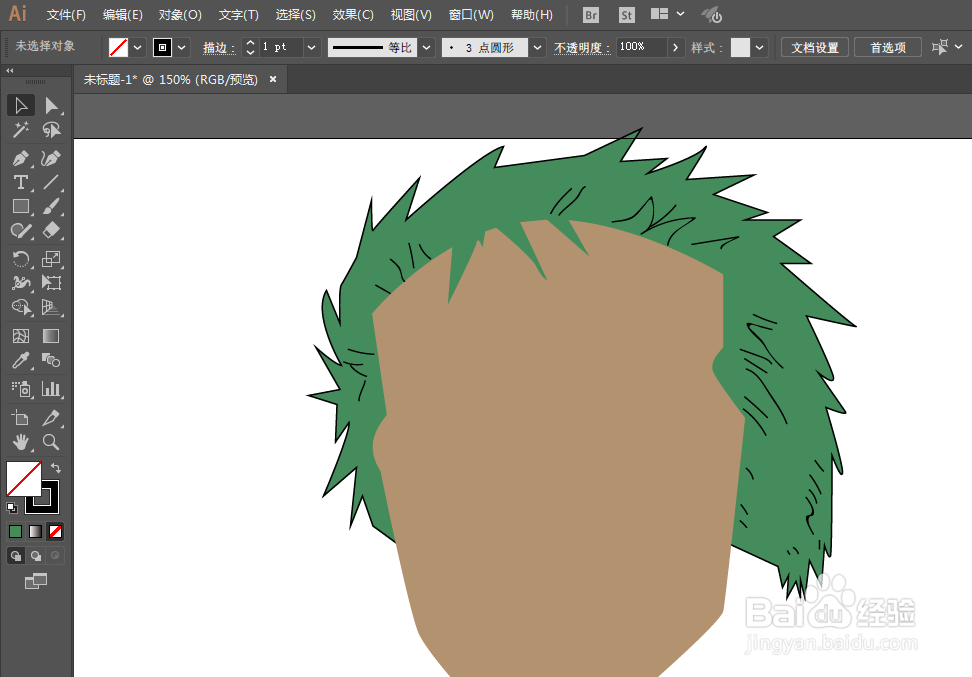This screenshot has width=972, height=677.
Task: Pick the Scale tool
Action: point(51,259)
